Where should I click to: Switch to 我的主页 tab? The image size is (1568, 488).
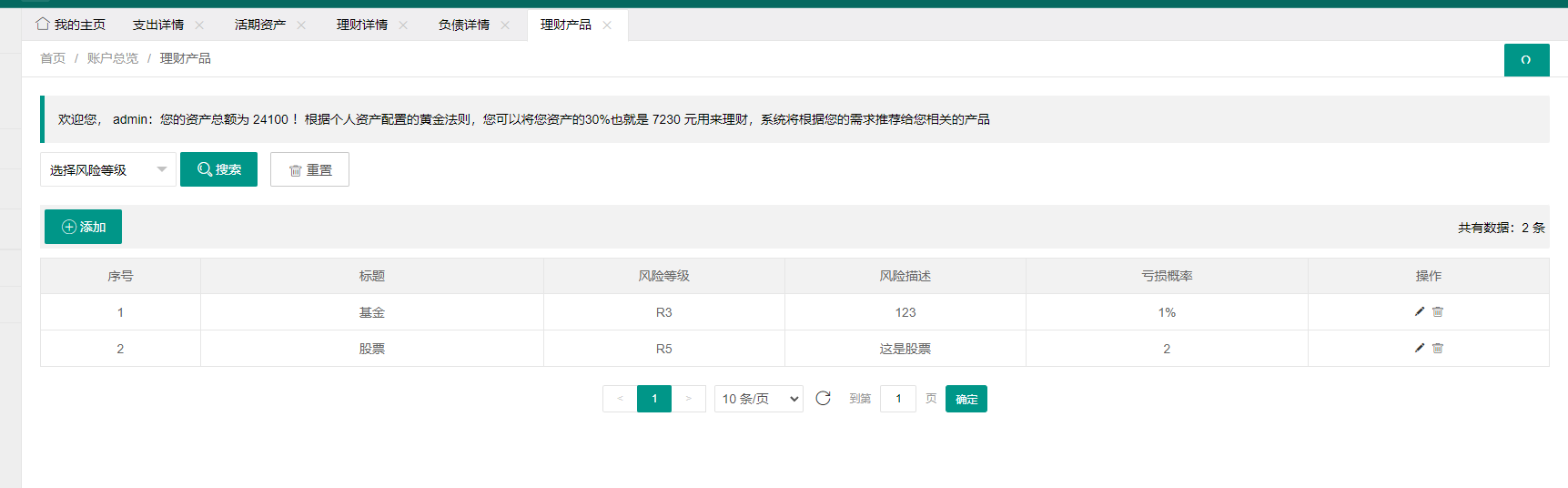tap(71, 25)
